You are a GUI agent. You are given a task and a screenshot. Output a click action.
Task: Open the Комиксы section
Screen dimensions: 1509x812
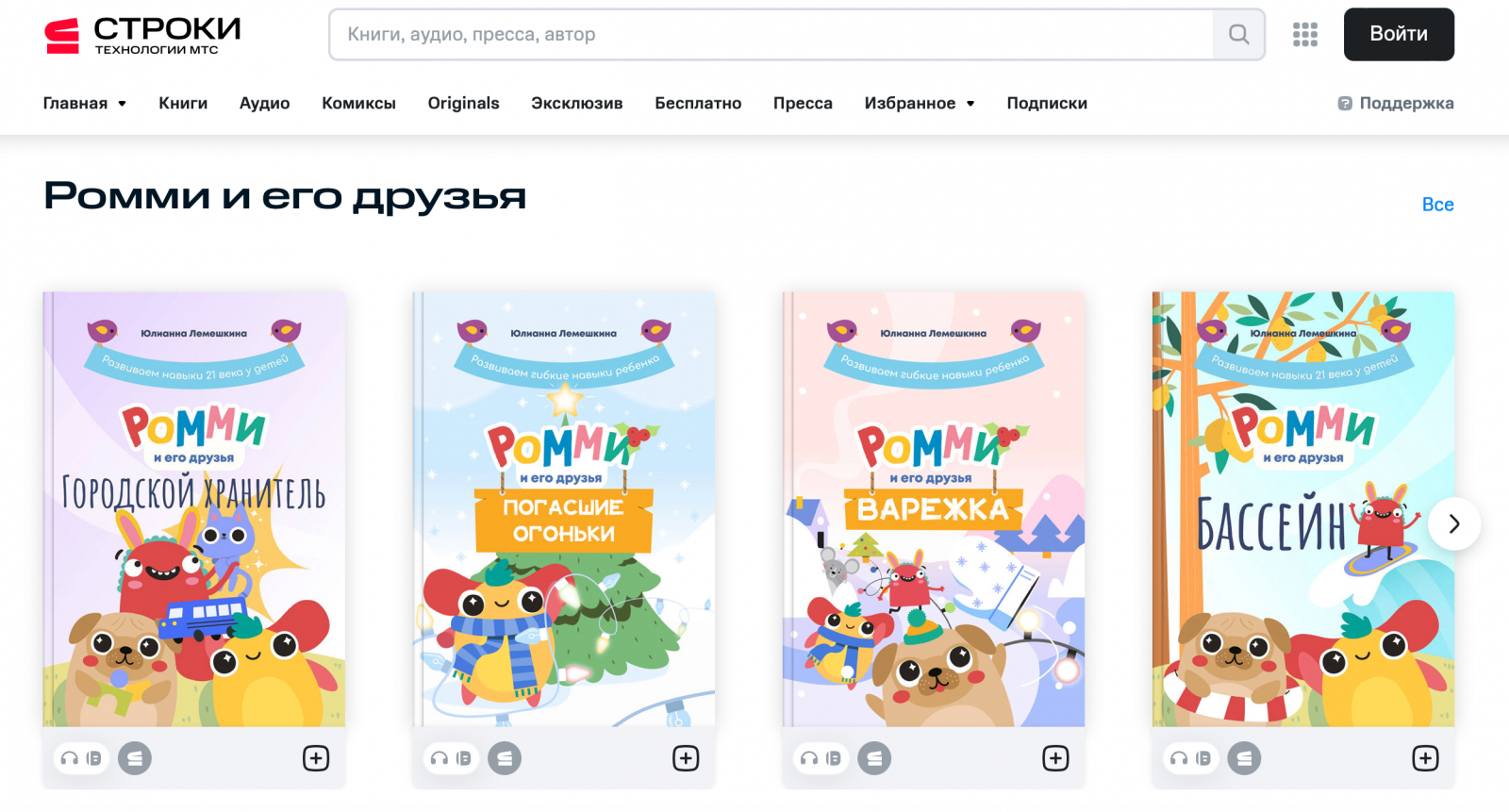click(358, 104)
